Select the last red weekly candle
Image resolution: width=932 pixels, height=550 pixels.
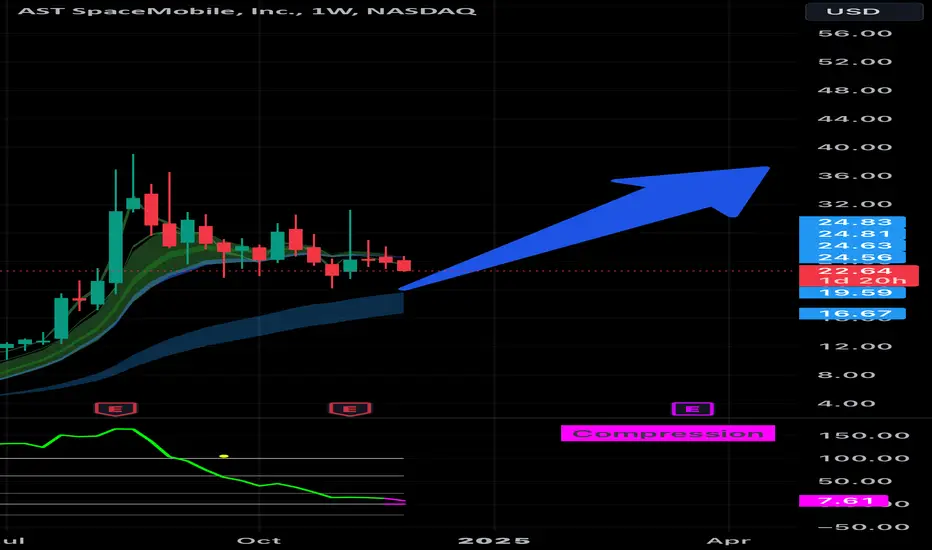(404, 265)
